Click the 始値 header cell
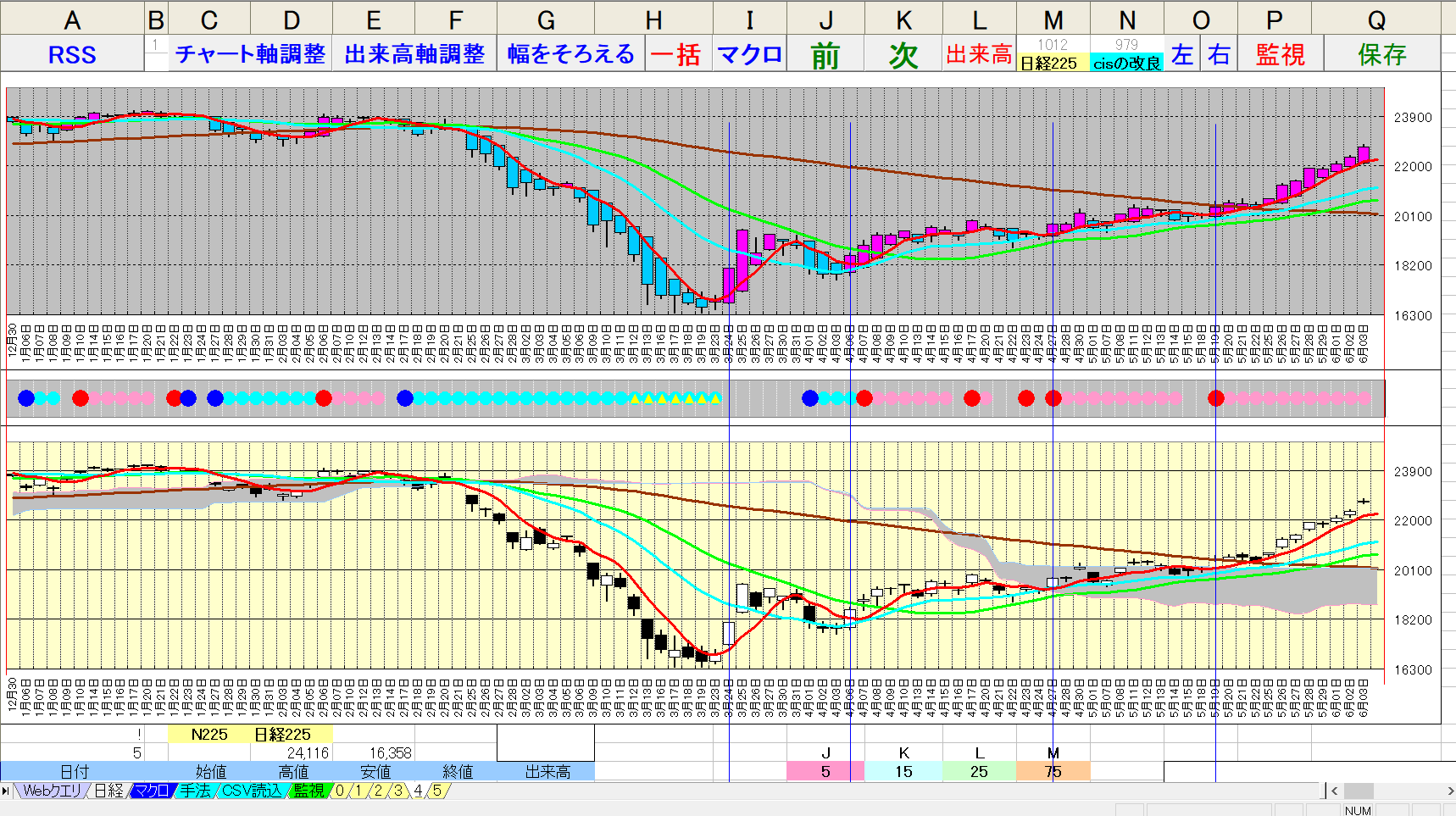This screenshot has height=816, width=1456. (210, 771)
